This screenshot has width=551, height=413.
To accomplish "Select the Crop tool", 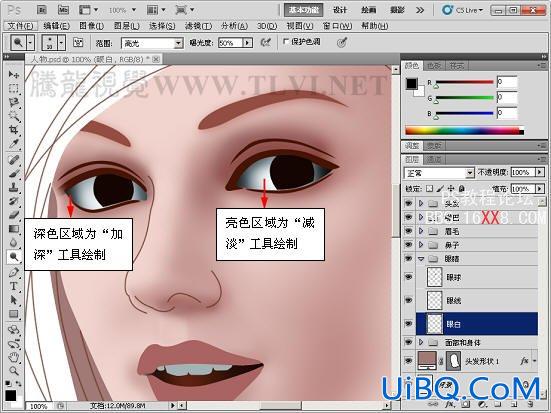I will tap(14, 130).
